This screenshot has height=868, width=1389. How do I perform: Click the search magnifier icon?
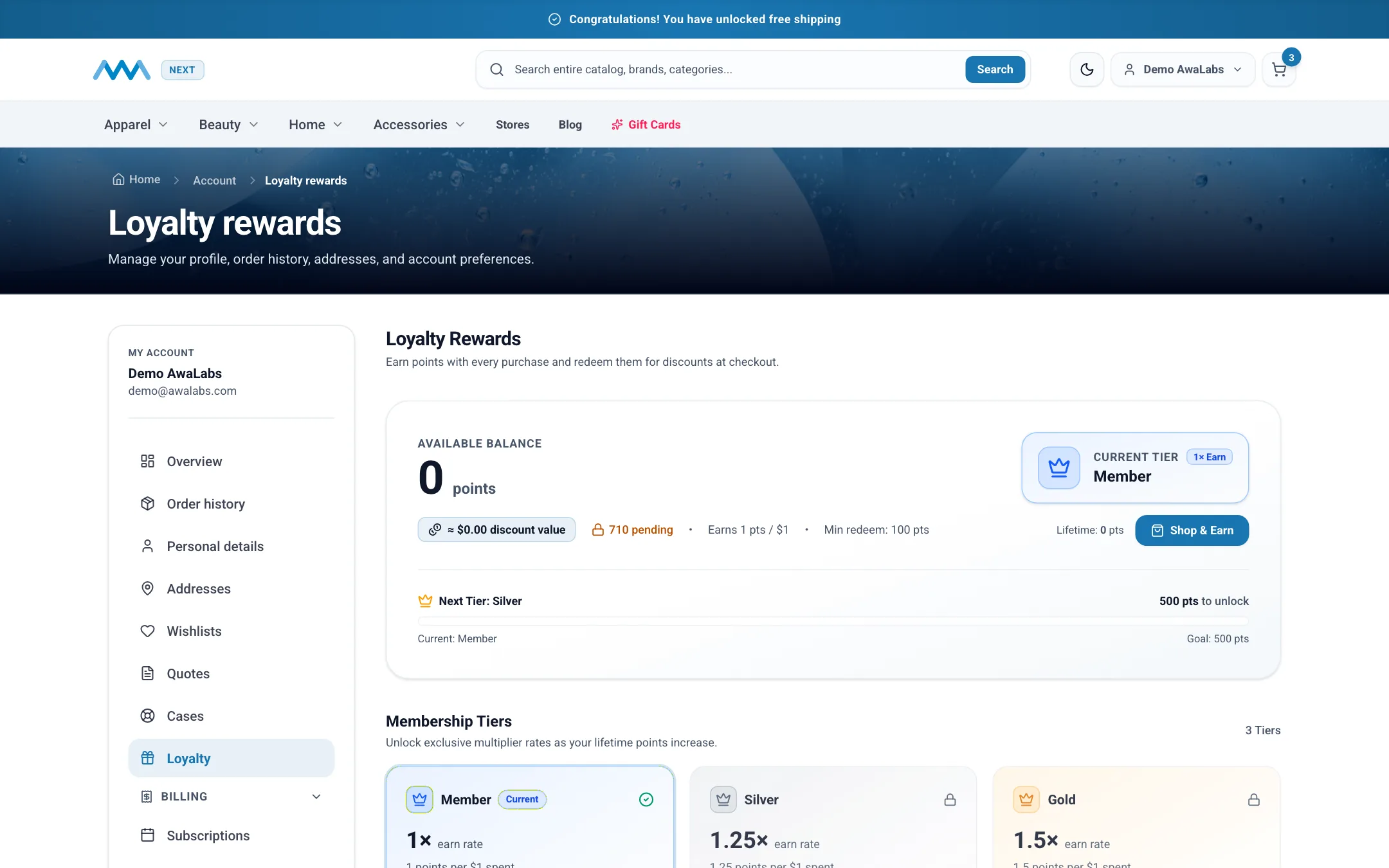(496, 69)
